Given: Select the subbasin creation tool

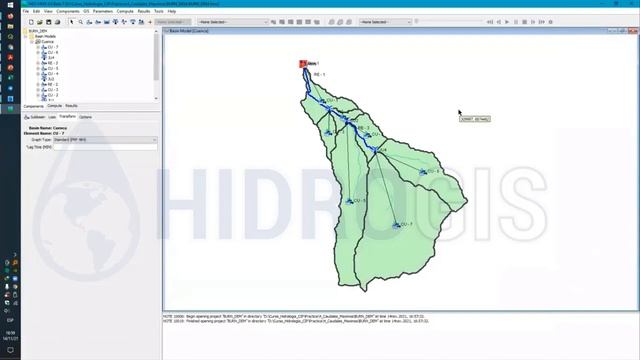Looking at the screenshot, I should (89, 22).
